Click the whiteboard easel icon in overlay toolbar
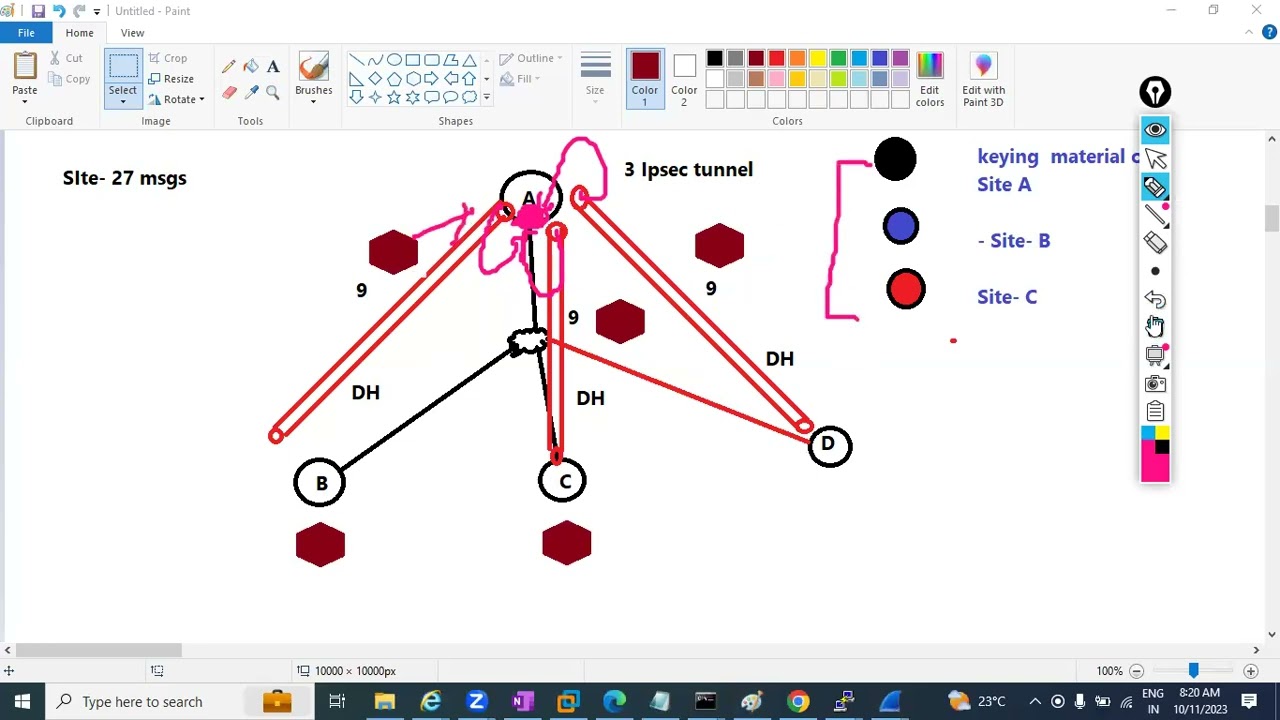This screenshot has width=1280, height=720. [1155, 355]
